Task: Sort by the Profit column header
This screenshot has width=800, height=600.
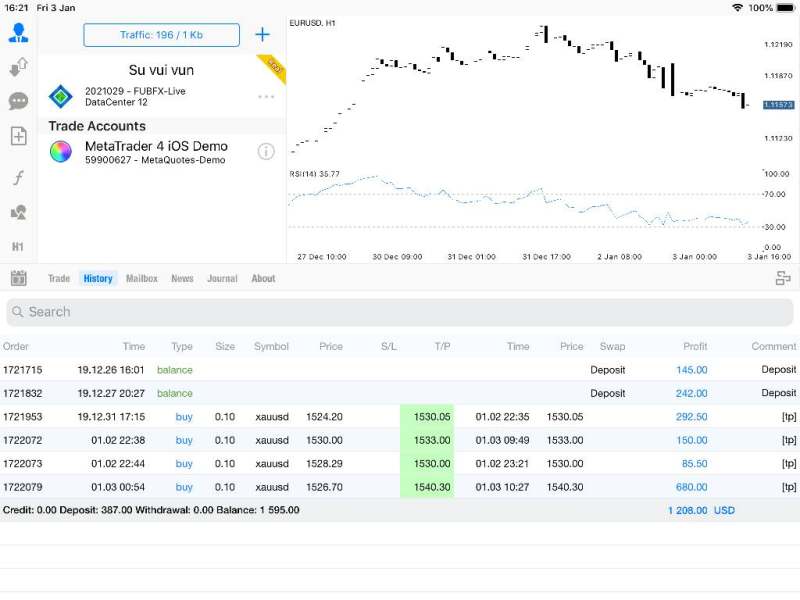Action: [695, 346]
